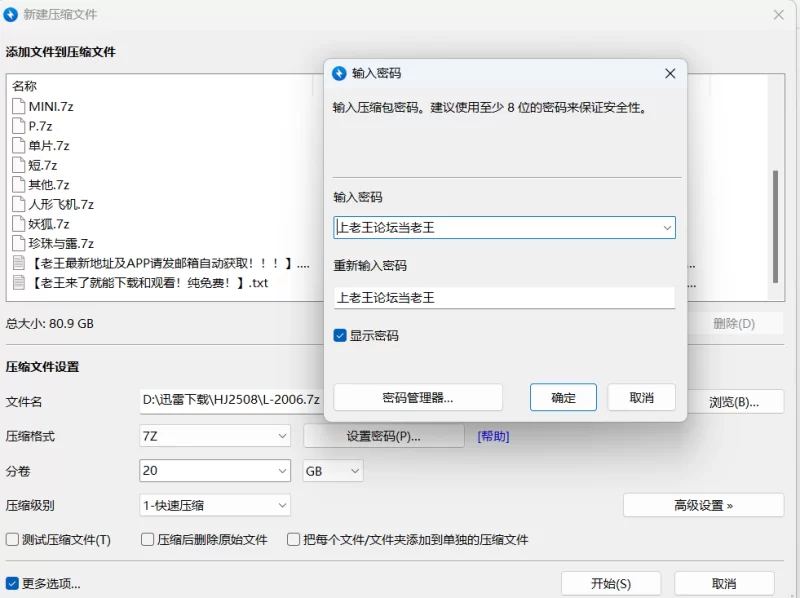Expand the 输入密码 history dropdown arrow
The height and width of the screenshot is (598, 800).
coord(666,228)
